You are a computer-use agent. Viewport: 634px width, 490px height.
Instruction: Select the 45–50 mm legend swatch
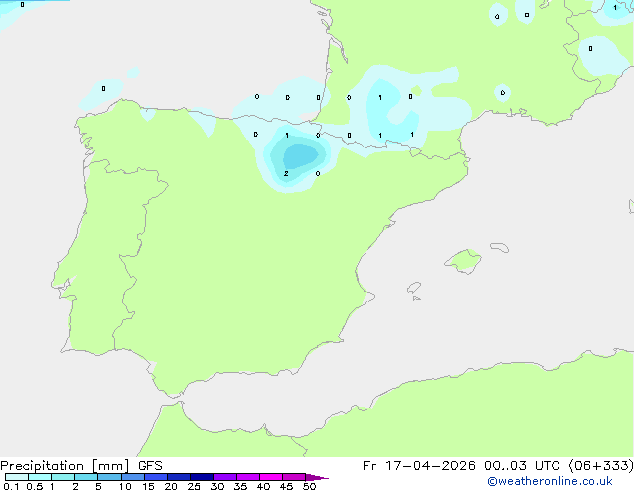click(x=294, y=477)
